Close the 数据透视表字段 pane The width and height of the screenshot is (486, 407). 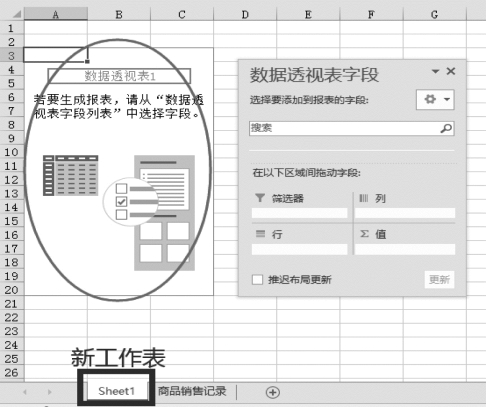(451, 71)
